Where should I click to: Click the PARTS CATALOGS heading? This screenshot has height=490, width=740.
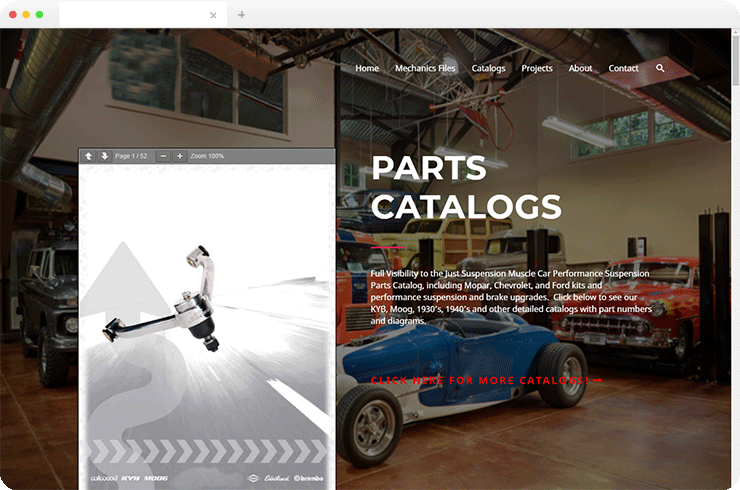[x=466, y=187]
